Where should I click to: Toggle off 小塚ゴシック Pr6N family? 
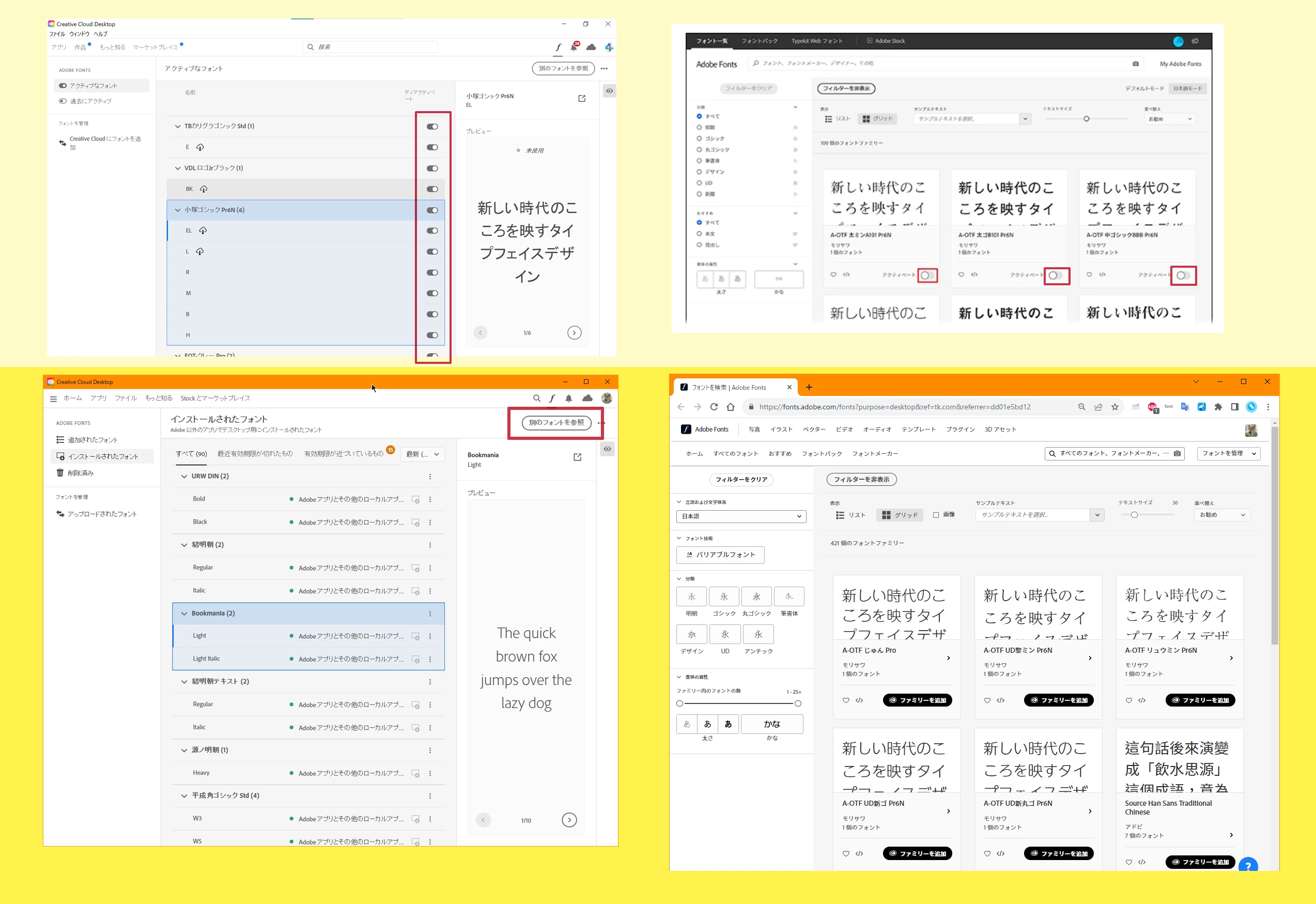tap(432, 210)
